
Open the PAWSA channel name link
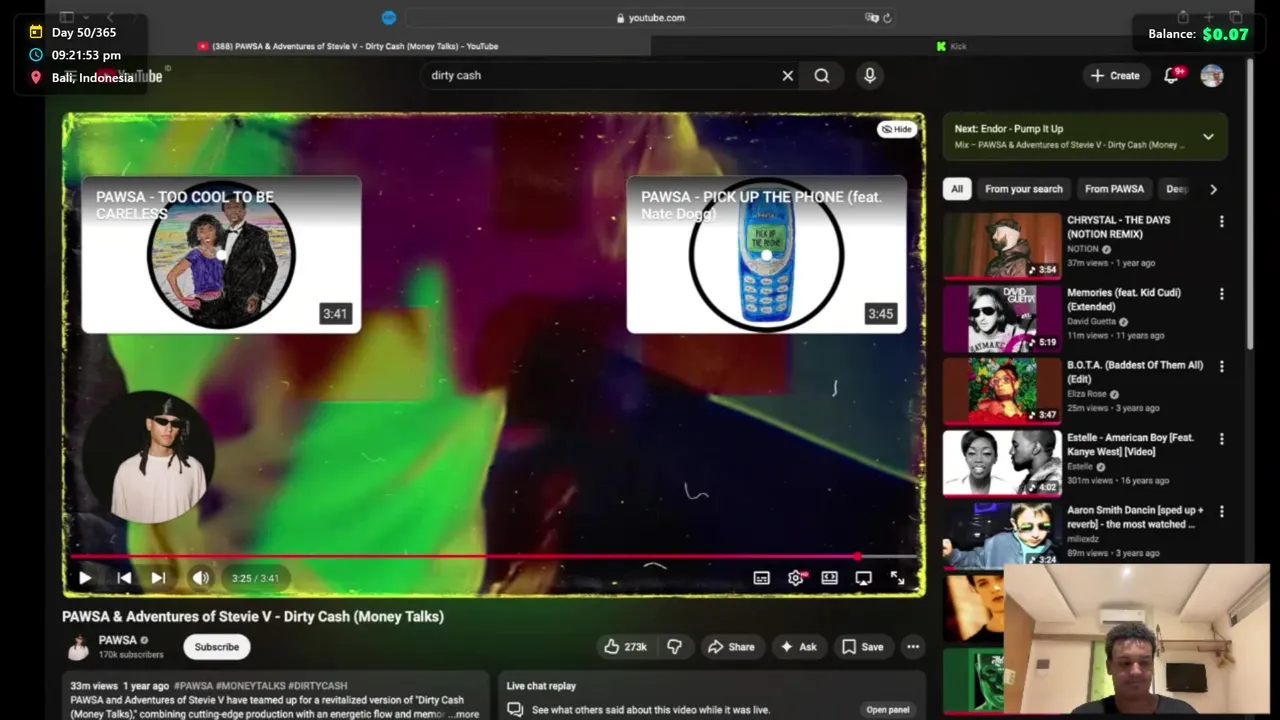coord(118,640)
